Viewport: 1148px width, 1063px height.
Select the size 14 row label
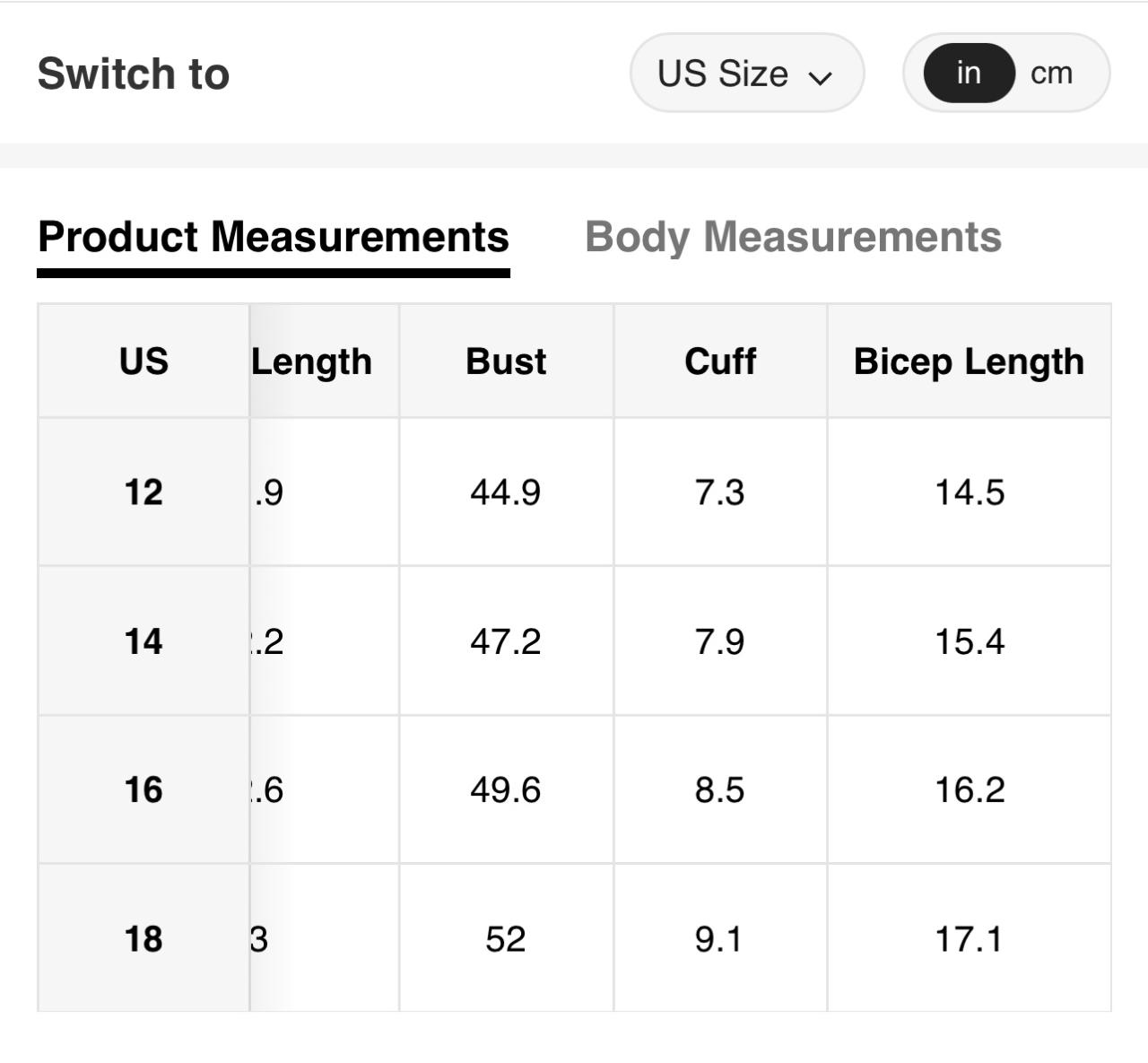[143, 641]
